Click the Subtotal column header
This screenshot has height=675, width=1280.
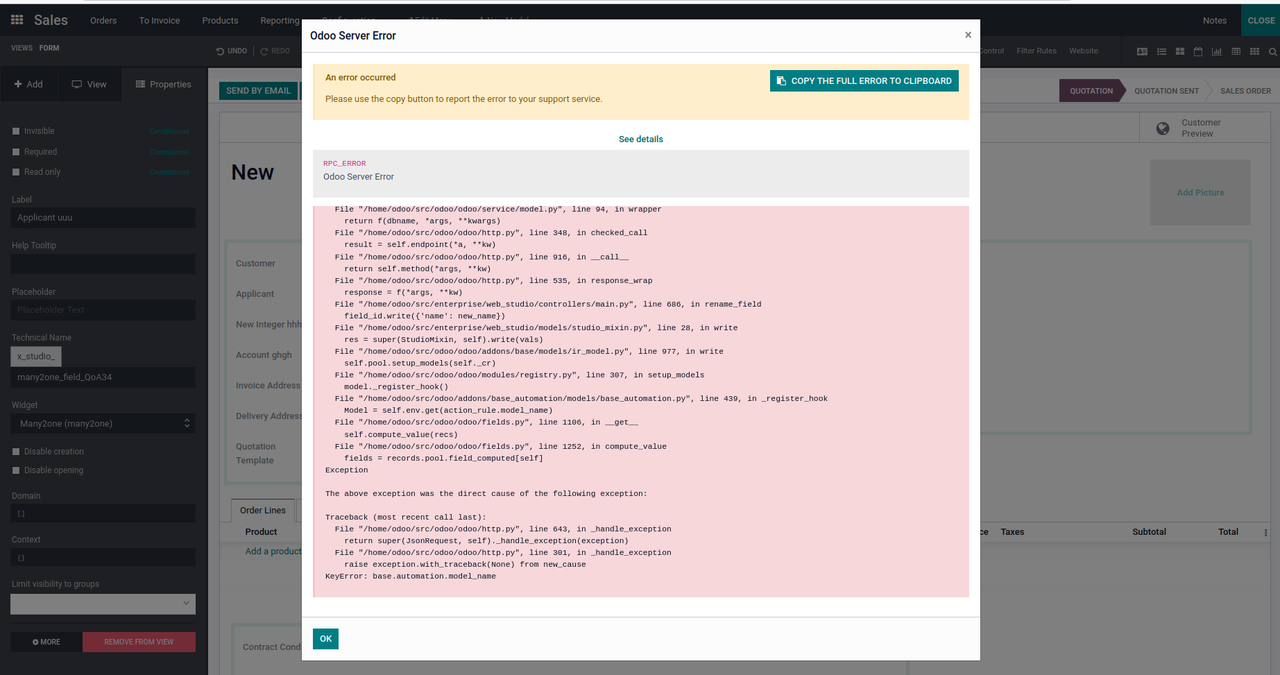[1149, 532]
